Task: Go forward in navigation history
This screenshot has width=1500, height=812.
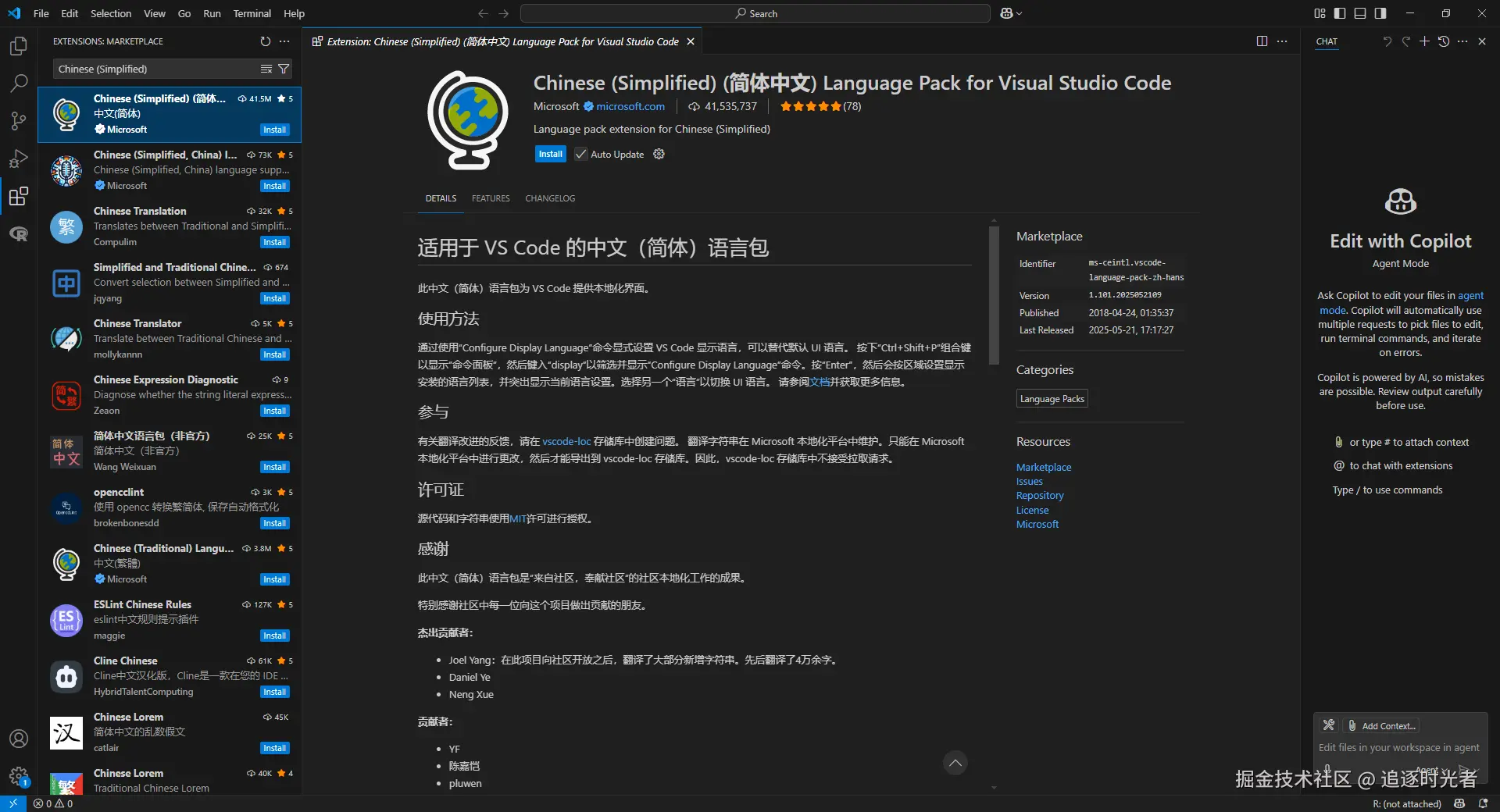Action: pyautogui.click(x=504, y=13)
